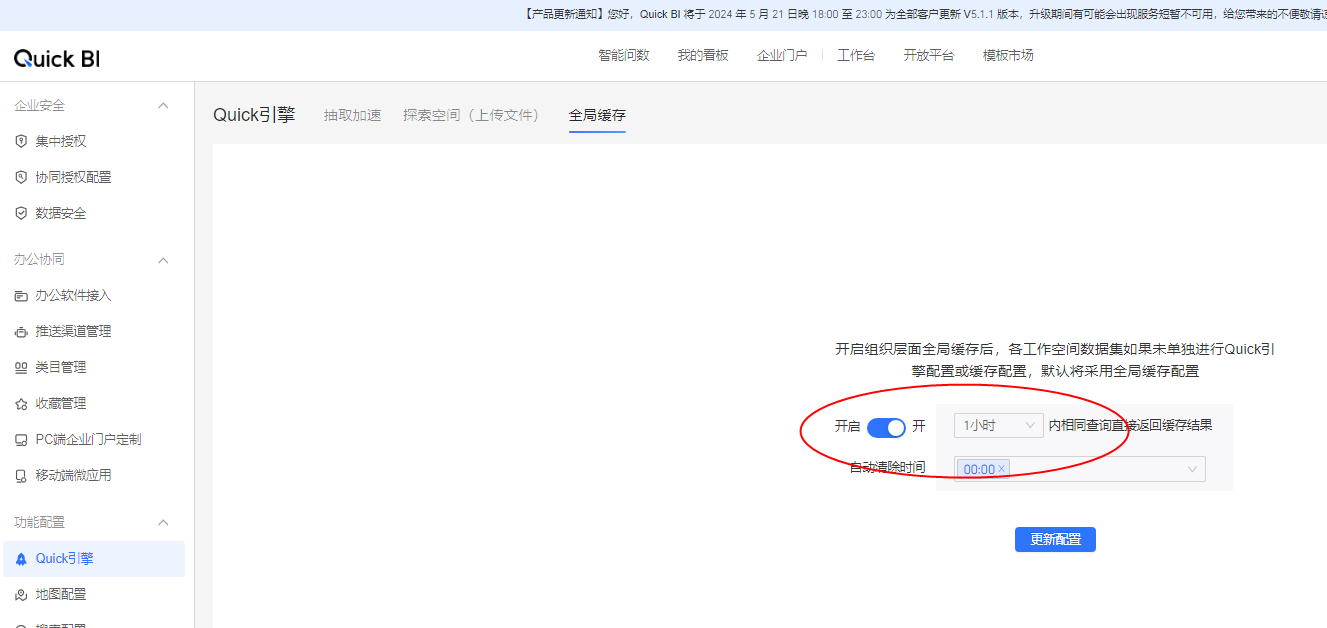Click the shield icon beside 集中授权

tap(21, 141)
